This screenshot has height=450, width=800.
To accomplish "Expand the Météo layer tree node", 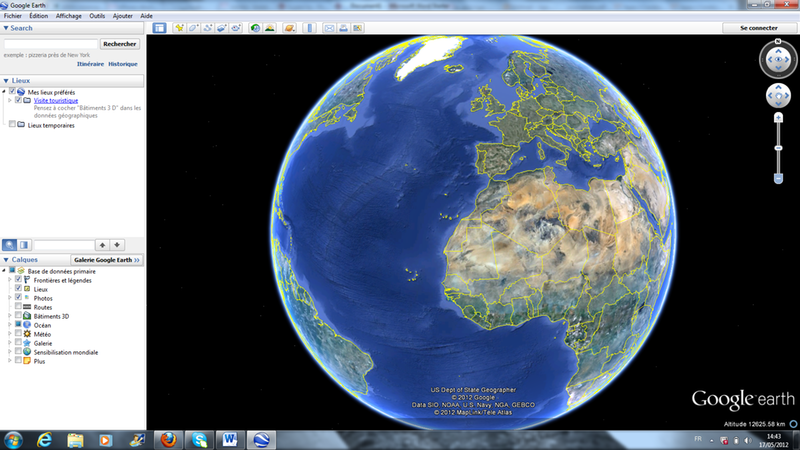I will coord(10,334).
